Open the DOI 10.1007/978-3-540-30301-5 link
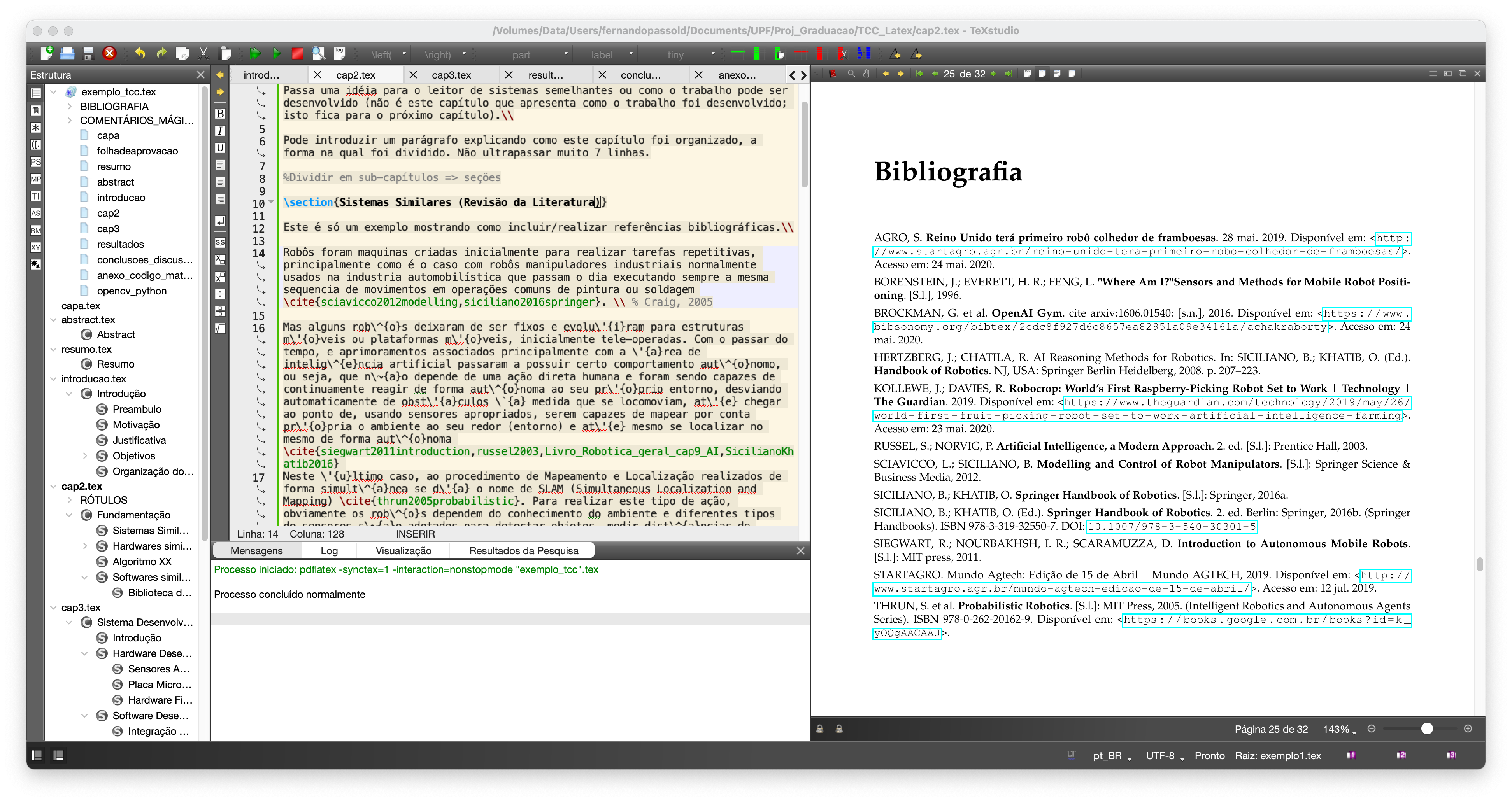The height and width of the screenshot is (802, 1512). pos(1172,527)
